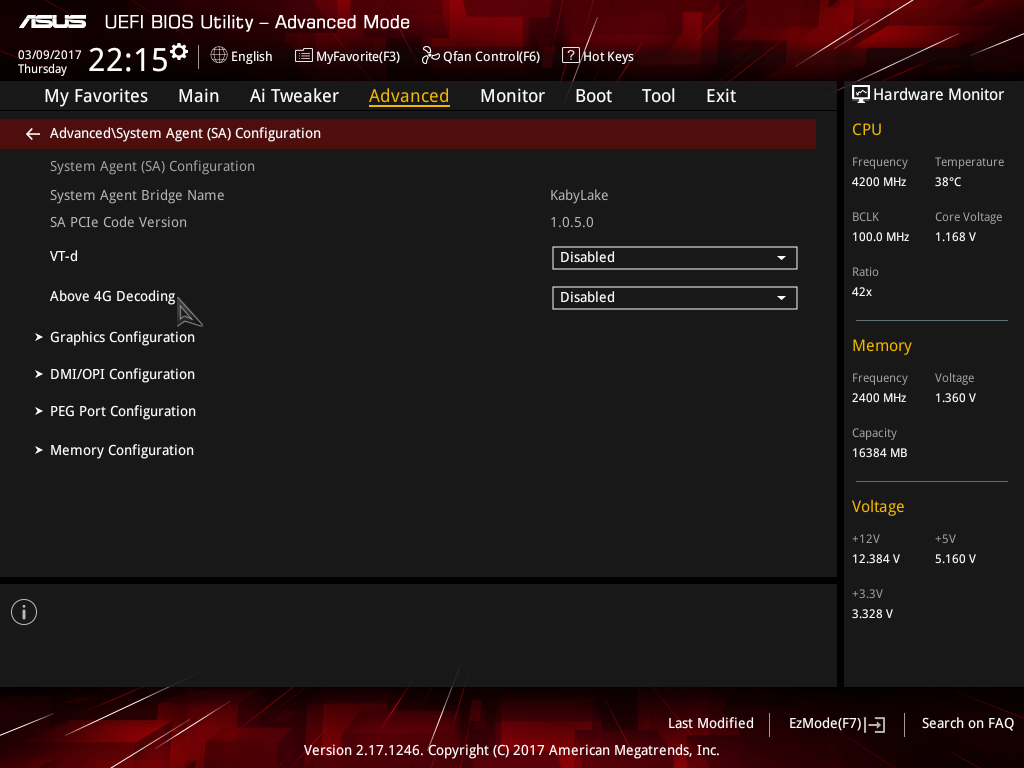Click the 1.168 V core voltage value
Image resolution: width=1024 pixels, height=768 pixels.
955,237
